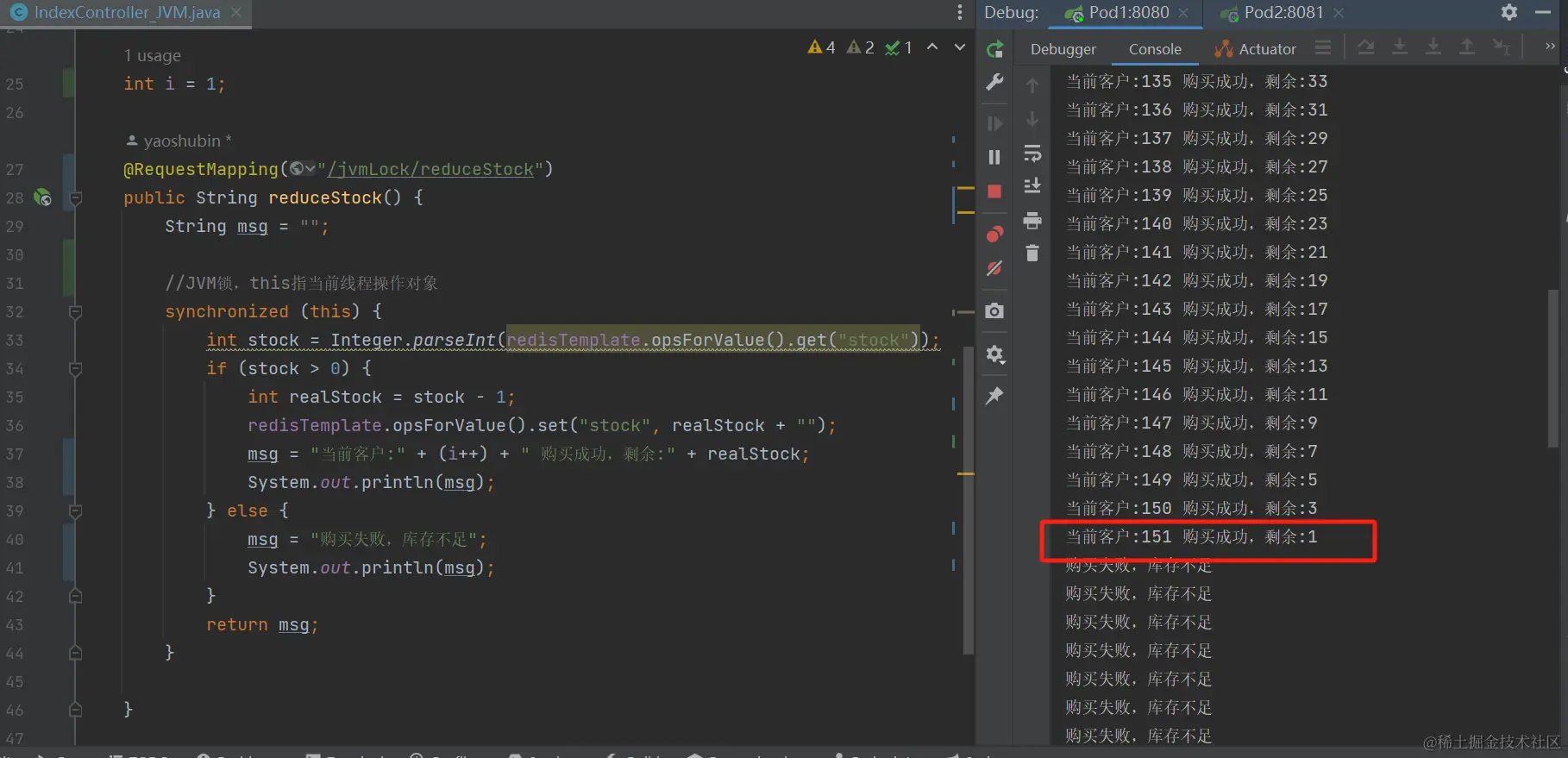Click the yaoshubin author inlay hint
Screen dimensions: 1568x758
(179, 141)
